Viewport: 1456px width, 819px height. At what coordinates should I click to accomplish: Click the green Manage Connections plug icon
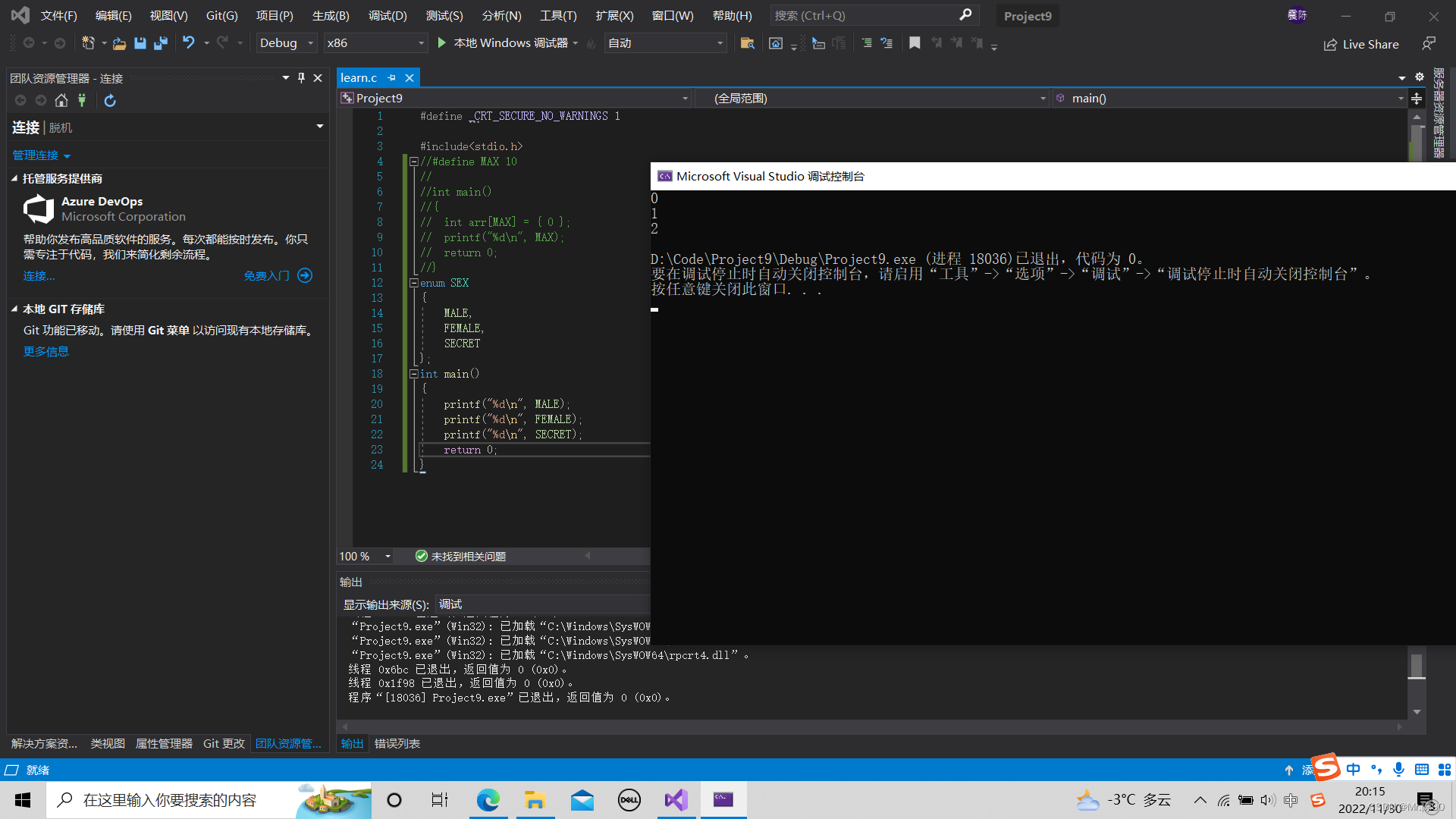coord(82,100)
